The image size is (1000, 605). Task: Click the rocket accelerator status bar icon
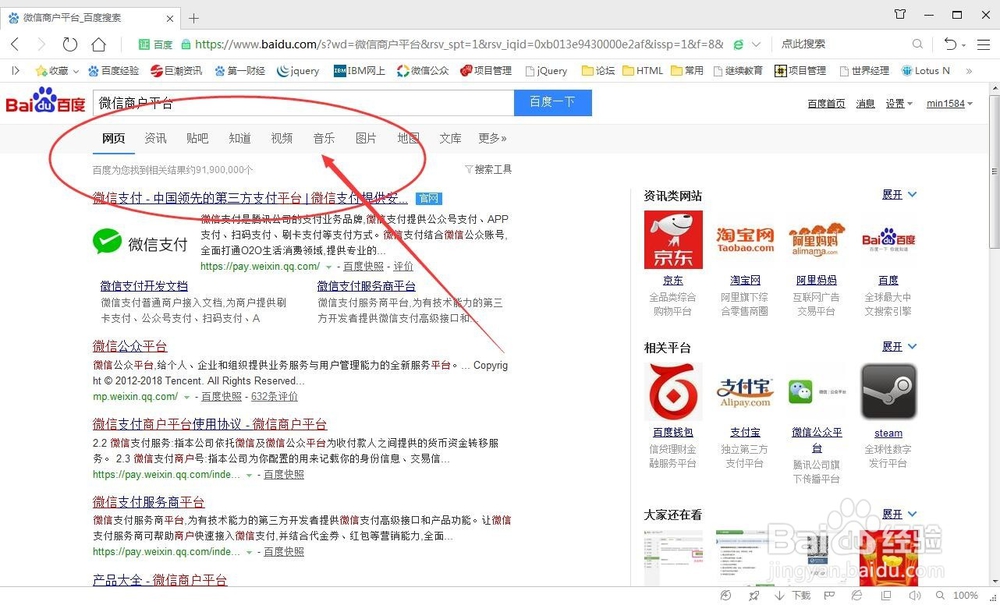(754, 595)
